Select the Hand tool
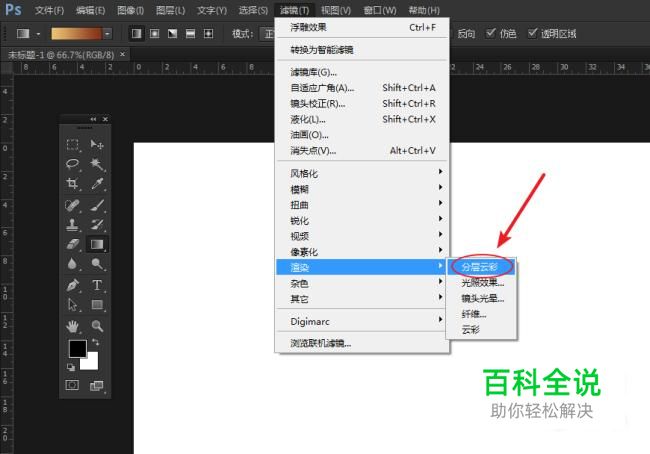The image size is (650, 454). (73, 326)
